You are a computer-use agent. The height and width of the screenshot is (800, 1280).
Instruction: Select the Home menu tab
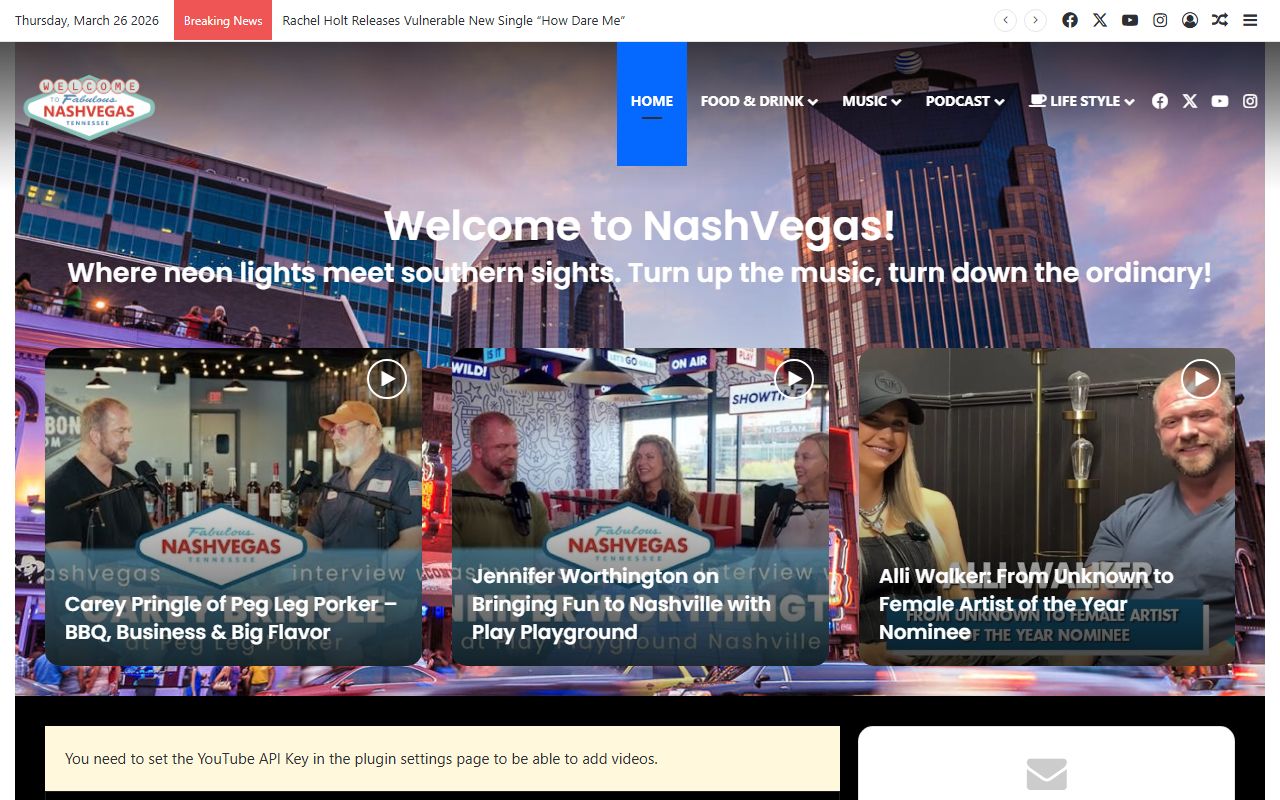(x=652, y=101)
